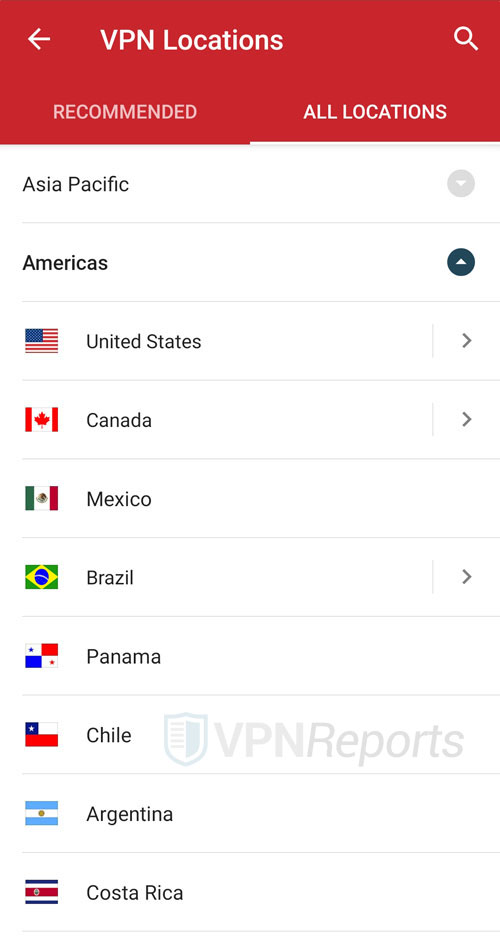500x940 pixels.
Task: Tap the United States flag icon
Action: pos(41,341)
